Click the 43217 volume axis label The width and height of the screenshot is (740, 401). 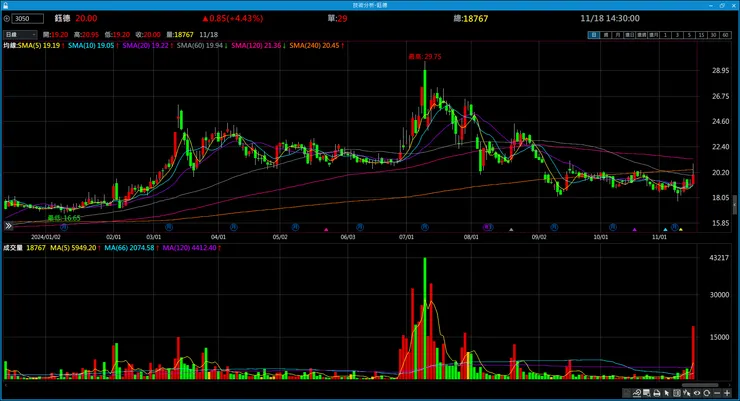[x=719, y=258]
